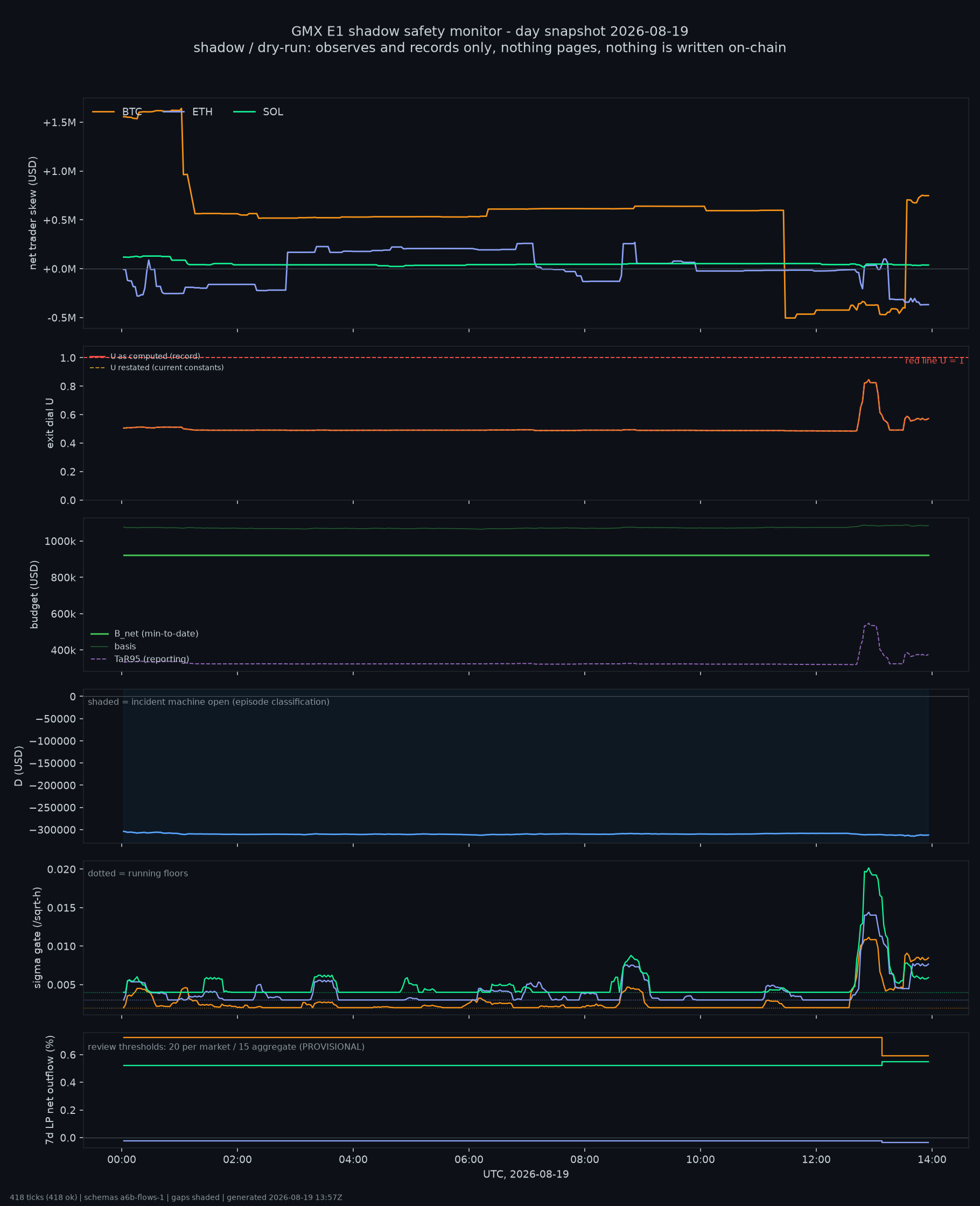Click the BTC legend label
The height and width of the screenshot is (1206, 980).
(x=132, y=112)
